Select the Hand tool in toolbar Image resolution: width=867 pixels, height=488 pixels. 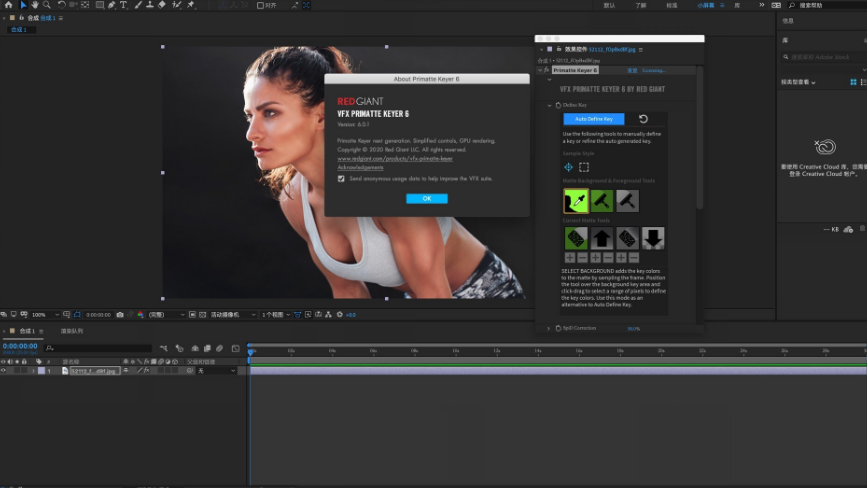34,5
